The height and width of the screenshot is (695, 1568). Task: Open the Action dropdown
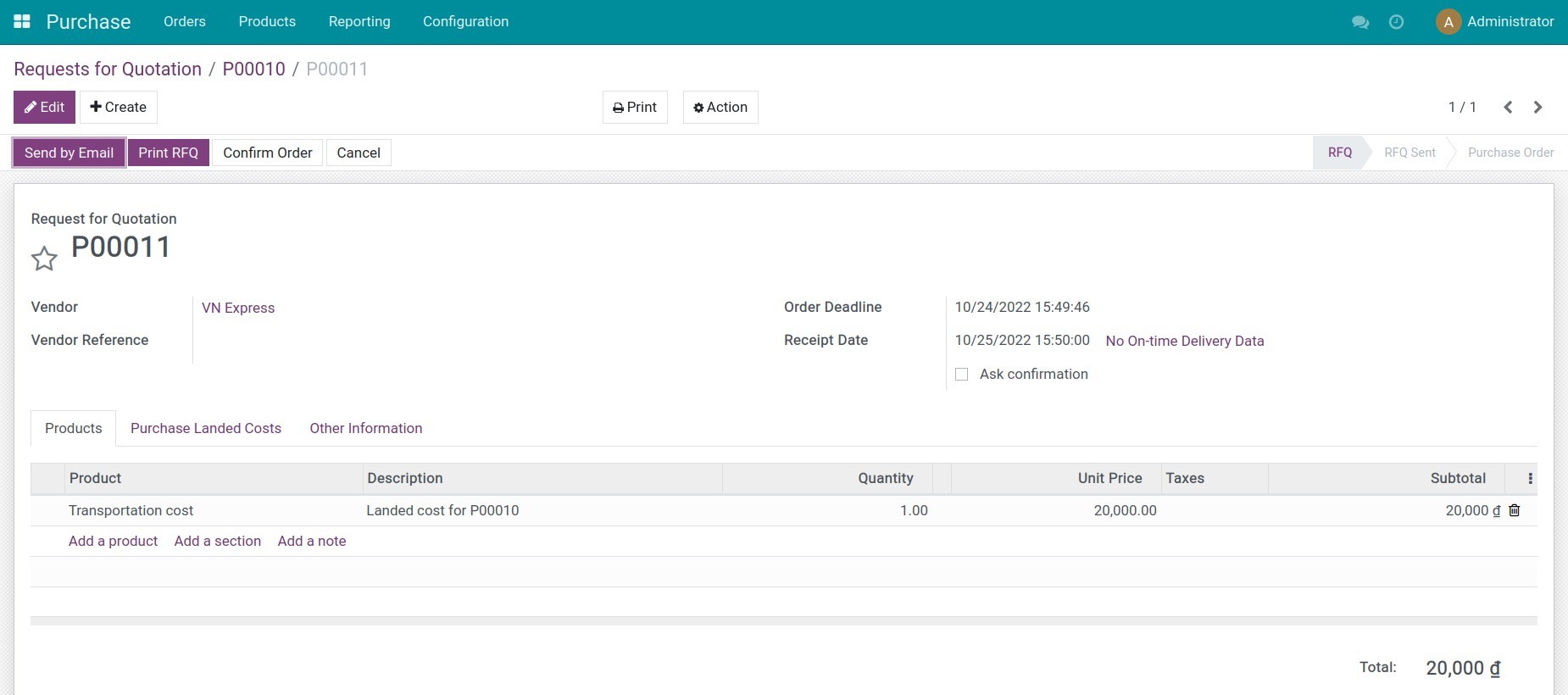pos(720,107)
